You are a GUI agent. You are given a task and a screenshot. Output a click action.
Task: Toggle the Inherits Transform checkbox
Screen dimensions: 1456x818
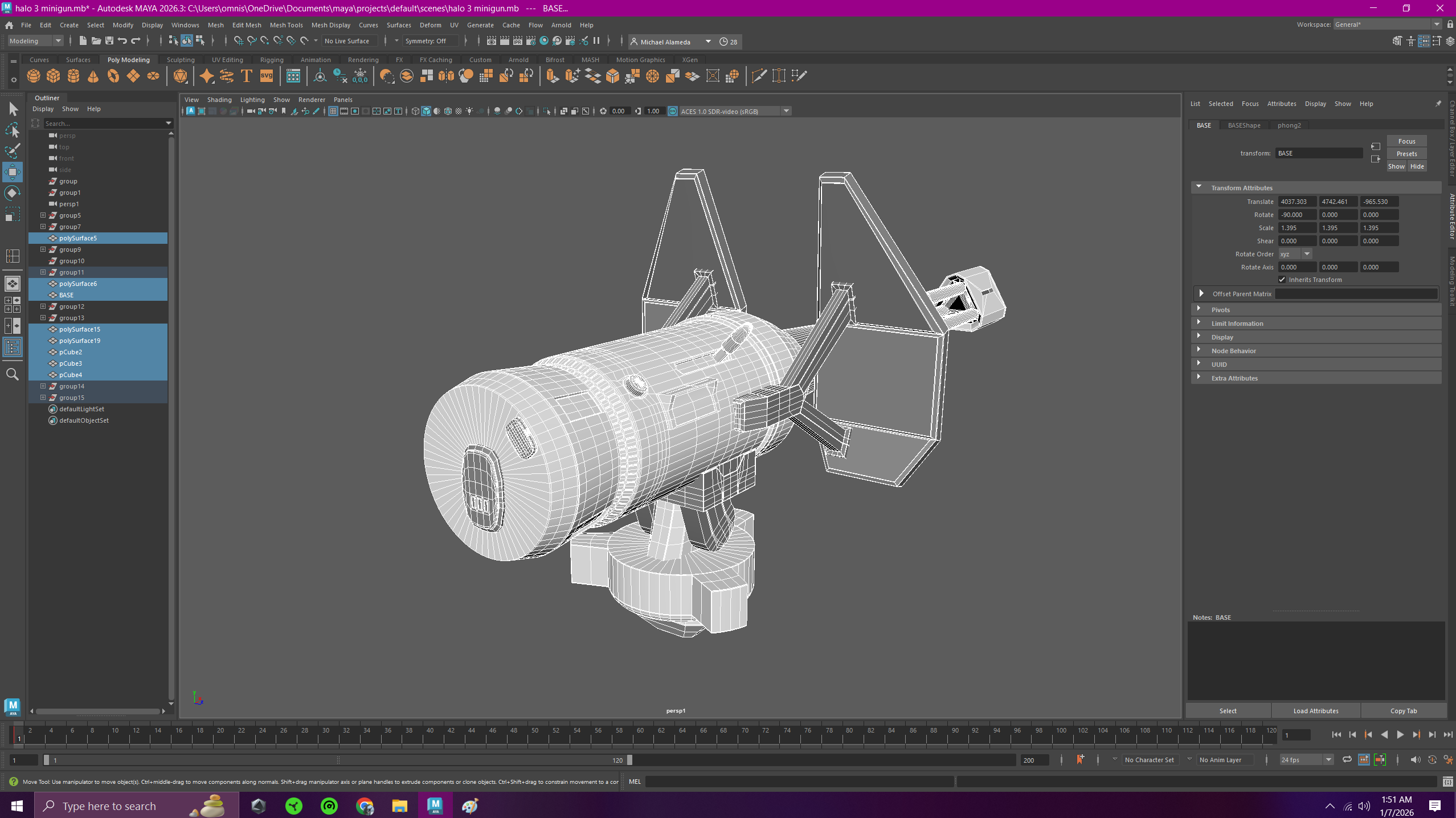click(x=1282, y=280)
